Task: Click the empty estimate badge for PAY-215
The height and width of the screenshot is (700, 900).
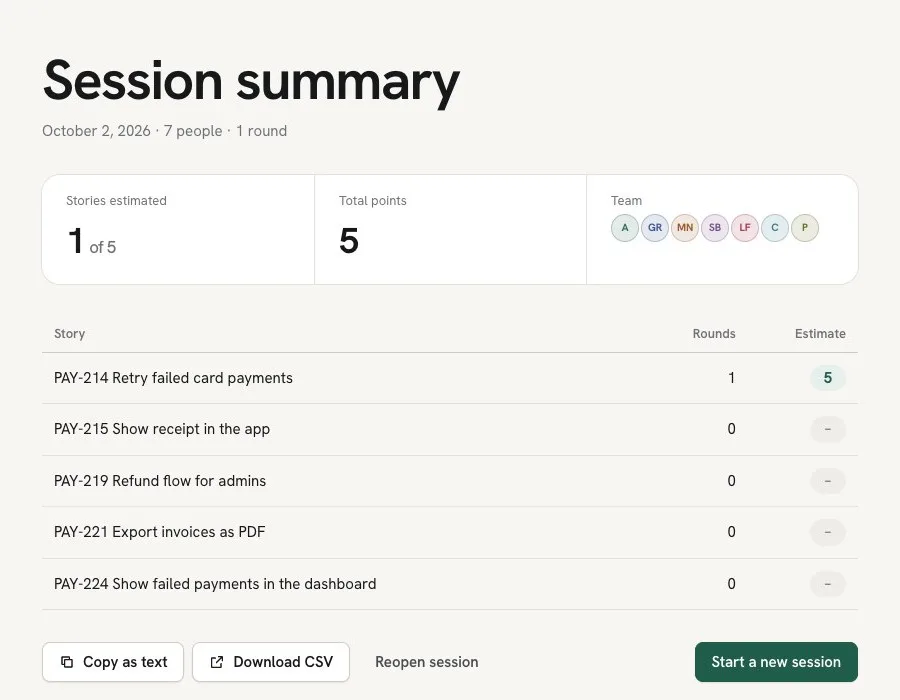Action: tap(828, 429)
